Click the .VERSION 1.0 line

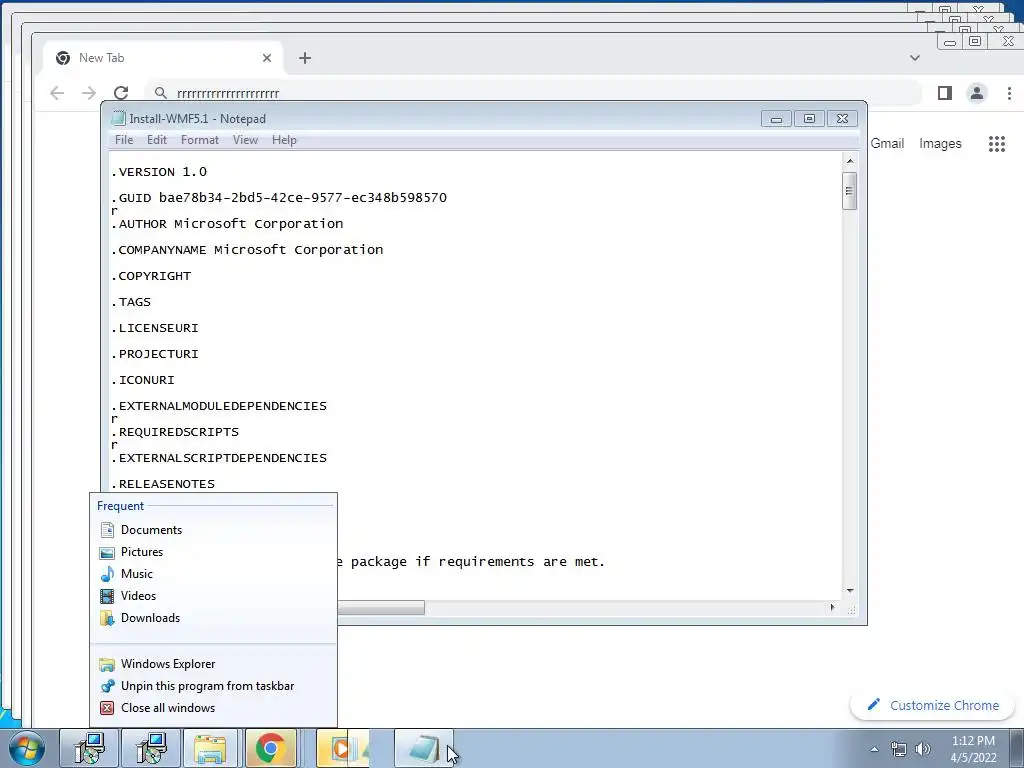click(x=159, y=172)
